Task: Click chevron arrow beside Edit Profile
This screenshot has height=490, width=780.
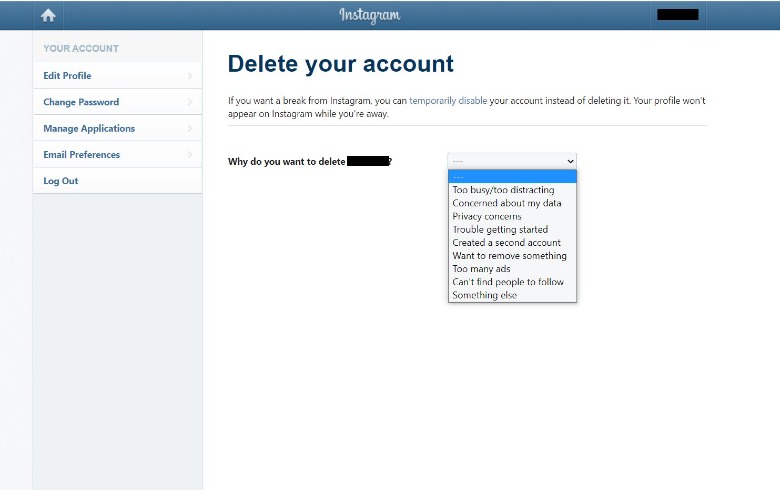Action: point(190,75)
